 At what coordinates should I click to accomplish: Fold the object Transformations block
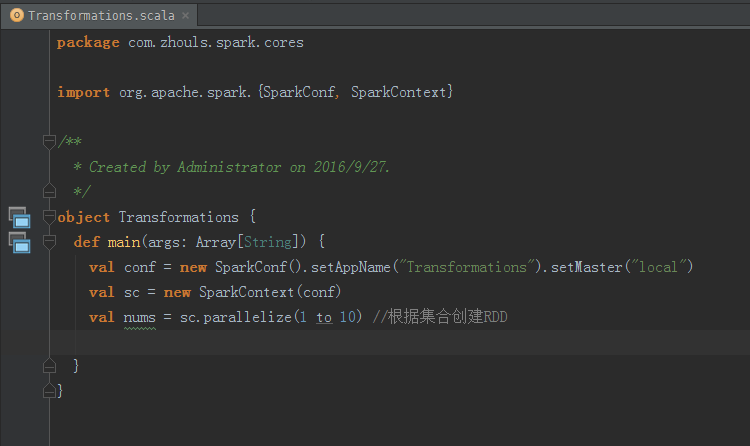[x=49, y=217]
